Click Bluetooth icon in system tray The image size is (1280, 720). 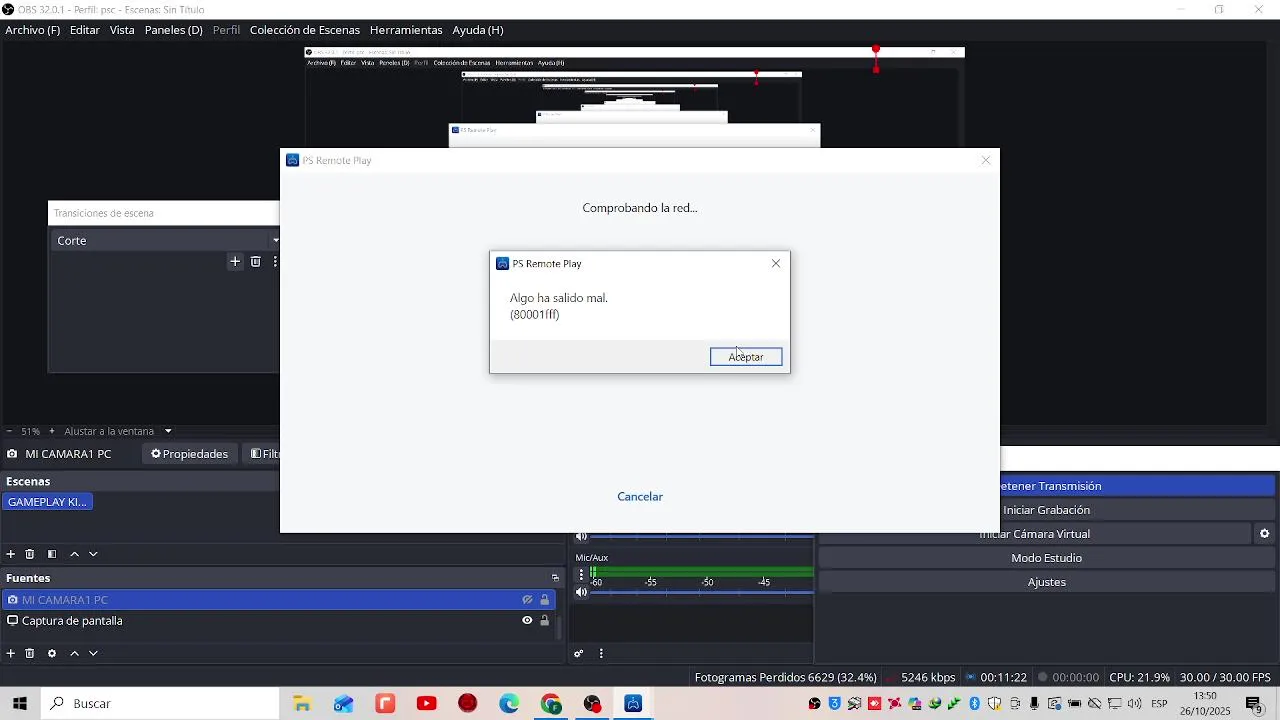coord(975,704)
